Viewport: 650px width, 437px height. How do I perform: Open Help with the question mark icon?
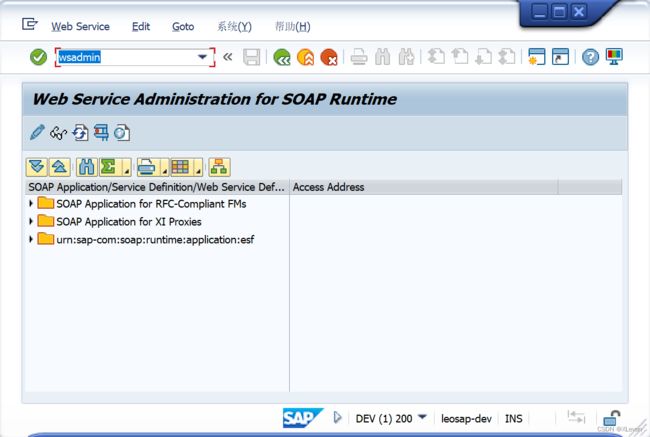coord(590,57)
